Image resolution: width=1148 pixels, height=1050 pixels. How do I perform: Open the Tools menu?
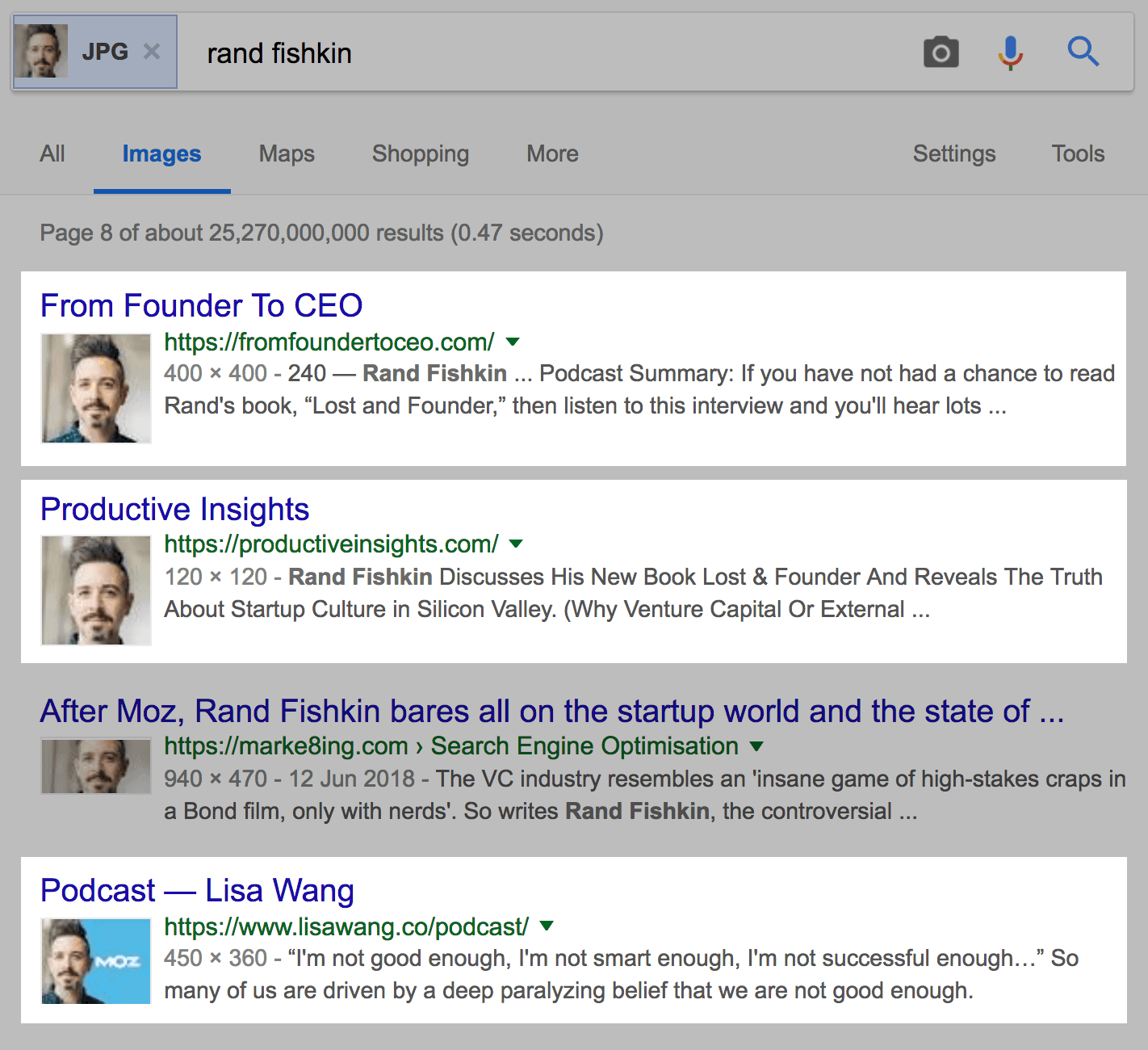point(1078,153)
